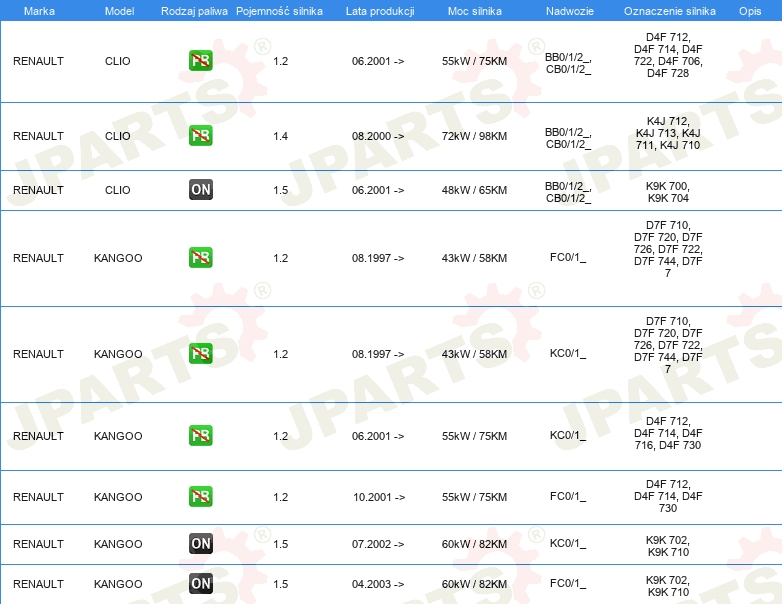Select the 48kW / 65KM power cell
Screen dimensions: 782x604
[474, 190]
